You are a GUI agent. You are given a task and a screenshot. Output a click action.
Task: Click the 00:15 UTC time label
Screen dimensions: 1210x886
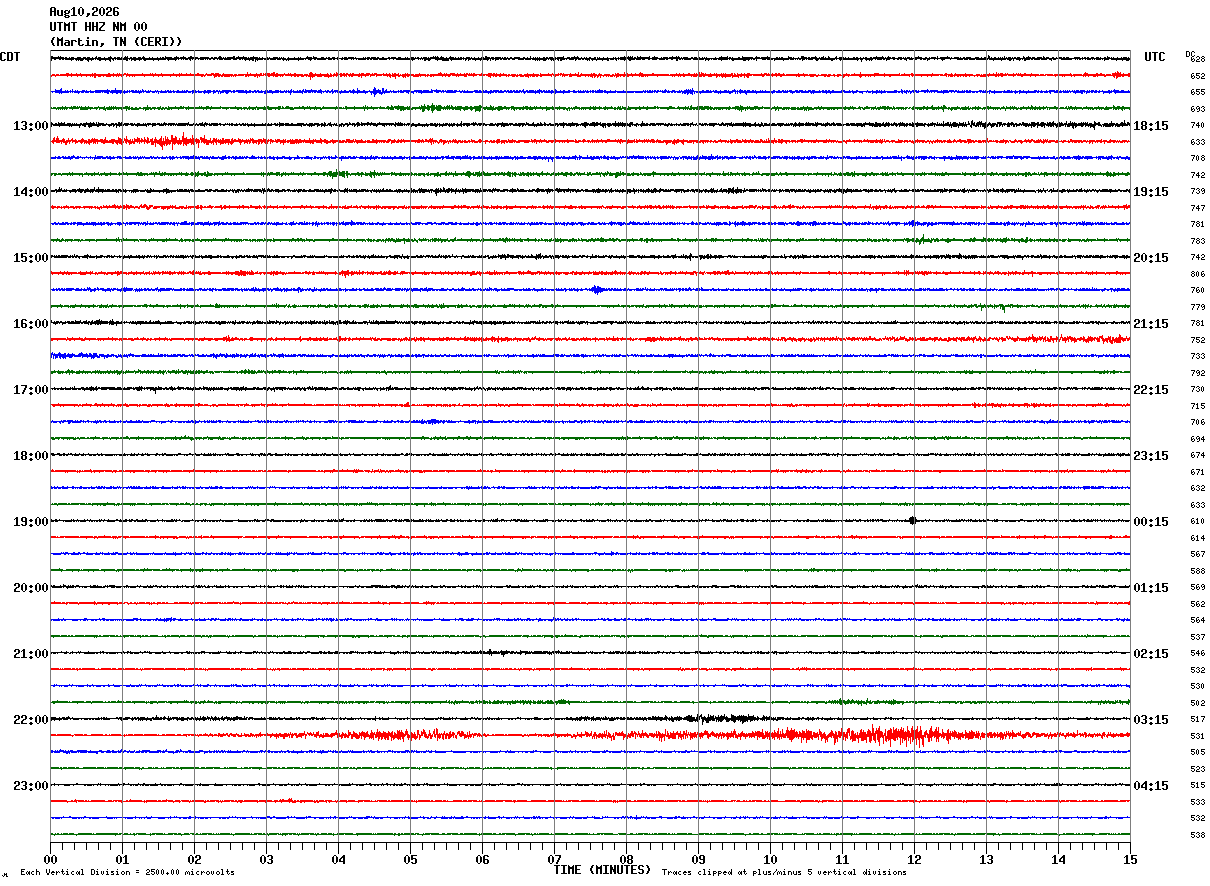tap(1151, 521)
